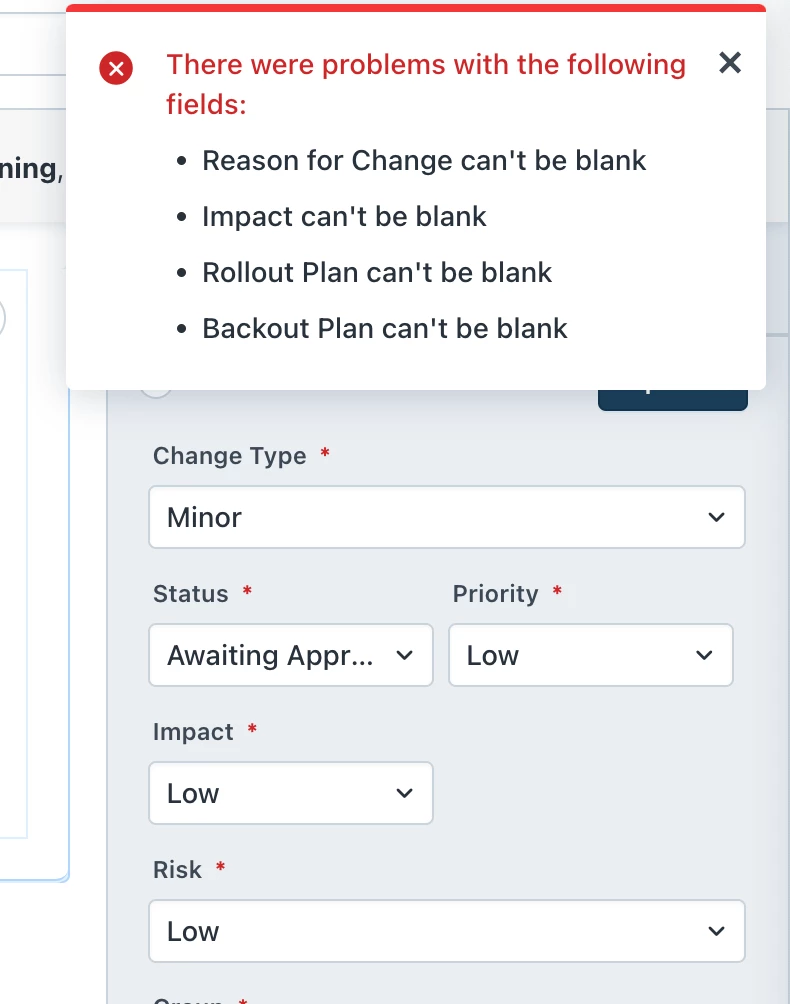The height and width of the screenshot is (1004, 790).
Task: Click the chevron arrow in the Status field
Action: click(404, 655)
